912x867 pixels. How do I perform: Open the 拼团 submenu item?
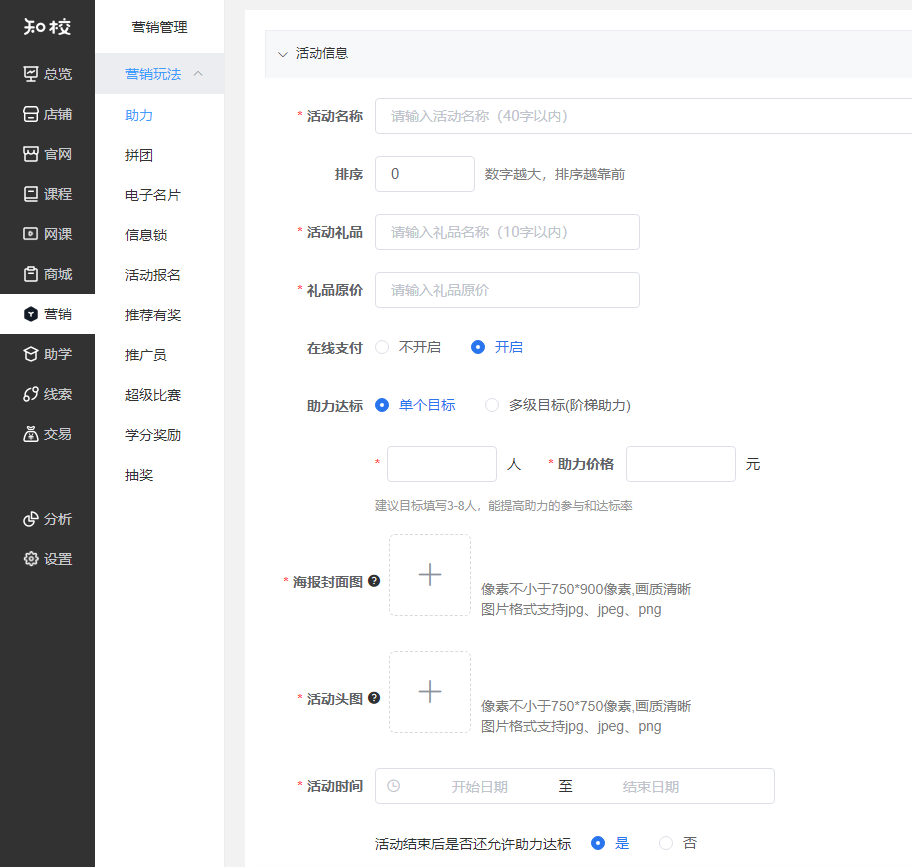click(x=139, y=155)
